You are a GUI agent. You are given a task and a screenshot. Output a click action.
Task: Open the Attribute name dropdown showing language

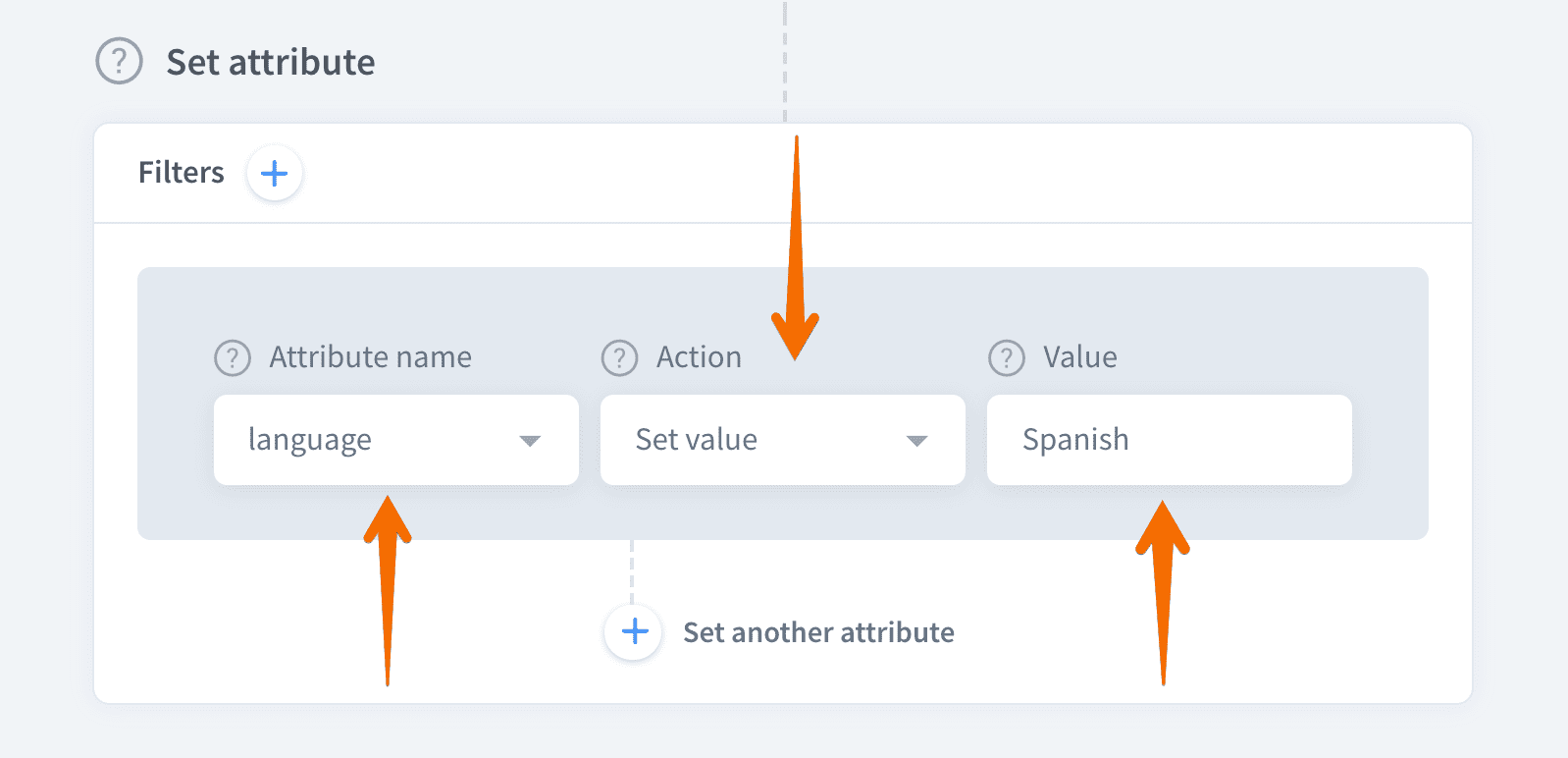point(395,440)
